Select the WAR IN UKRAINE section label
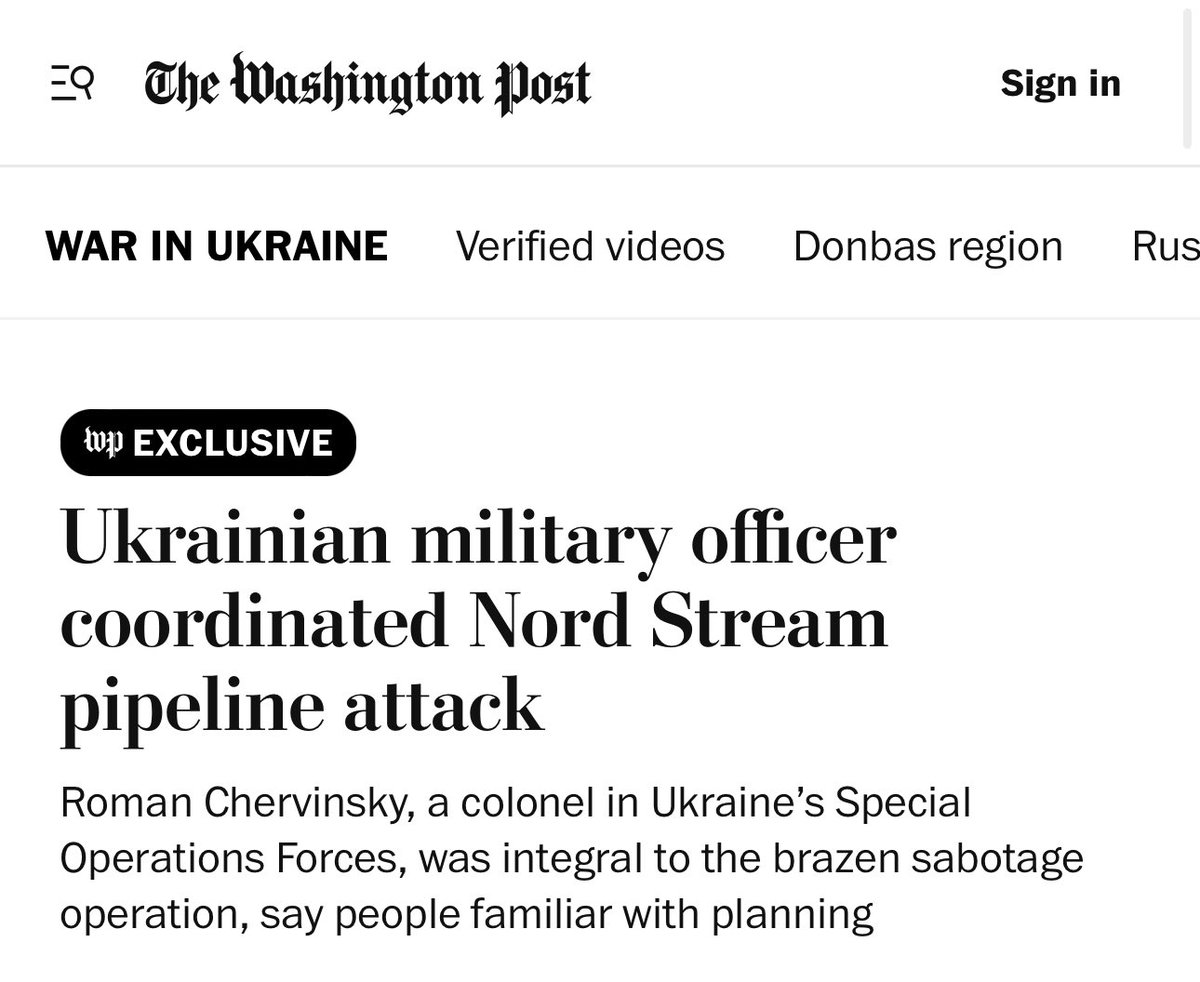 tap(216, 246)
